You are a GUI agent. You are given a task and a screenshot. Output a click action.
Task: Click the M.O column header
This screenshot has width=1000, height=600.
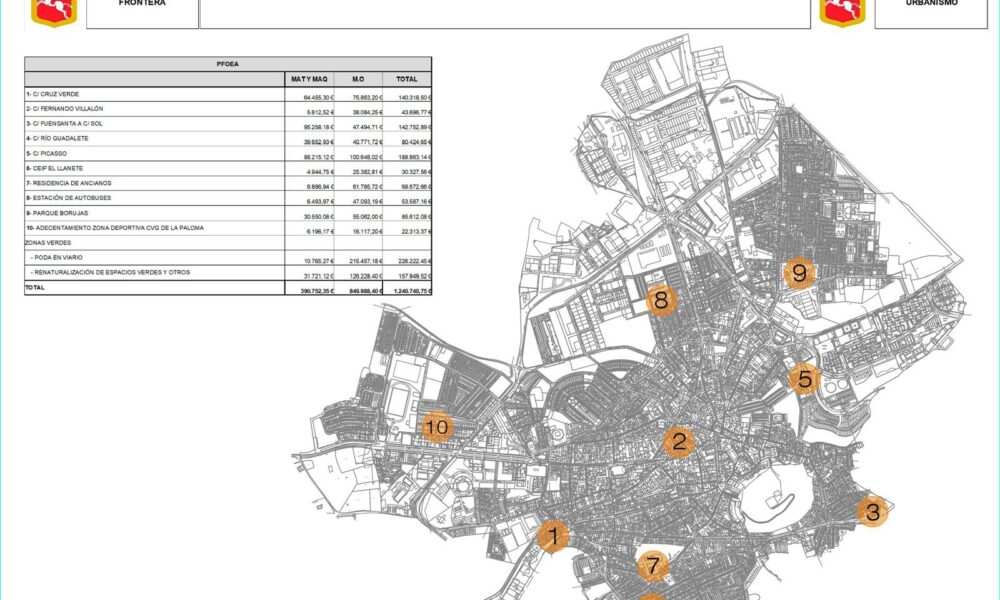pos(358,79)
